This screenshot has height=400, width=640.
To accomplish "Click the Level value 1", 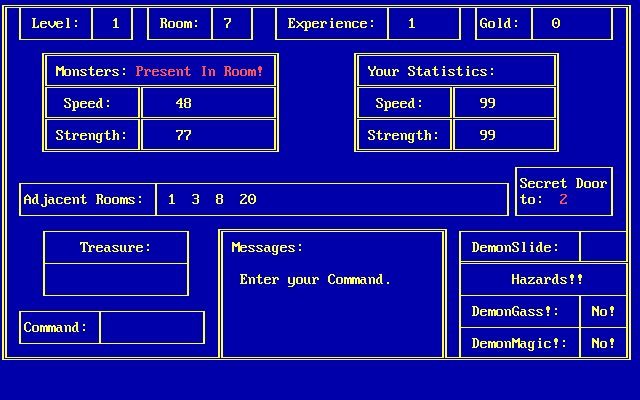I will [x=116, y=23].
